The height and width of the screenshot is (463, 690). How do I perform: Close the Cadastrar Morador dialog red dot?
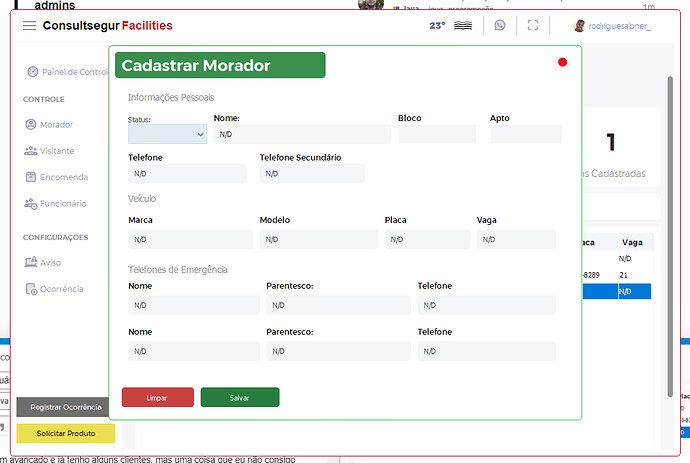(x=562, y=62)
